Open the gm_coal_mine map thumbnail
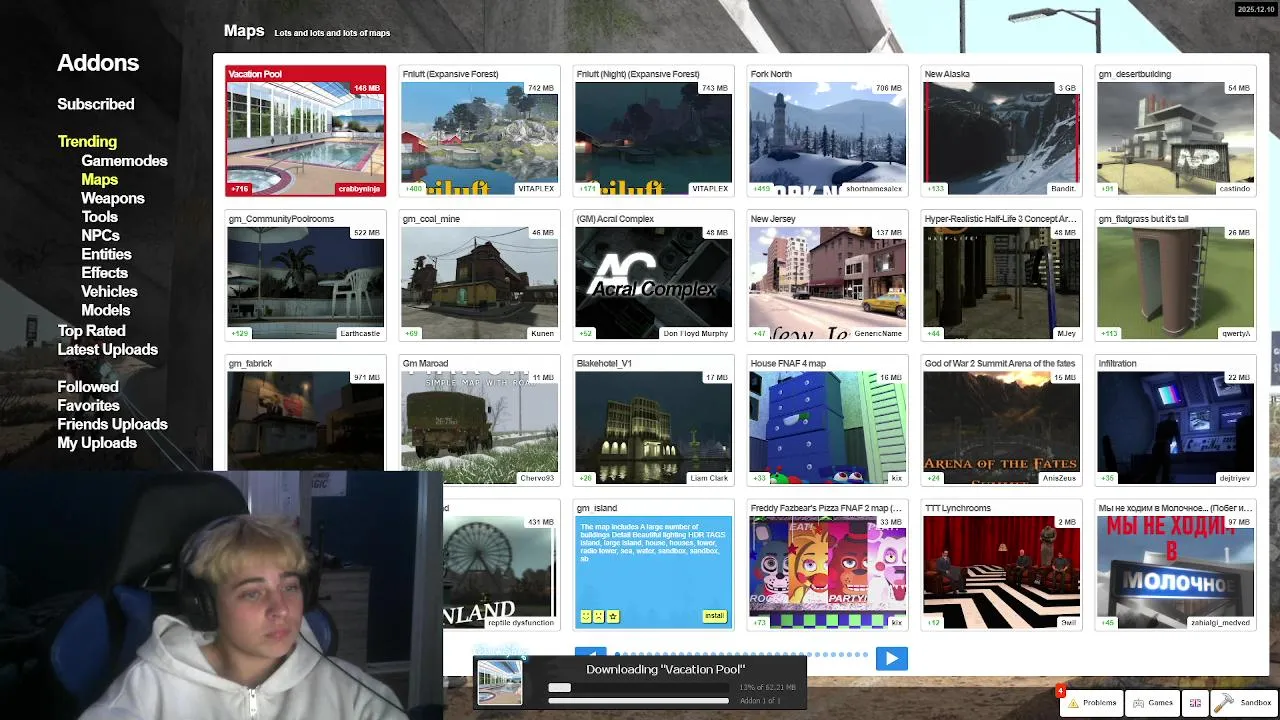Viewport: 1280px width, 720px height. point(479,276)
